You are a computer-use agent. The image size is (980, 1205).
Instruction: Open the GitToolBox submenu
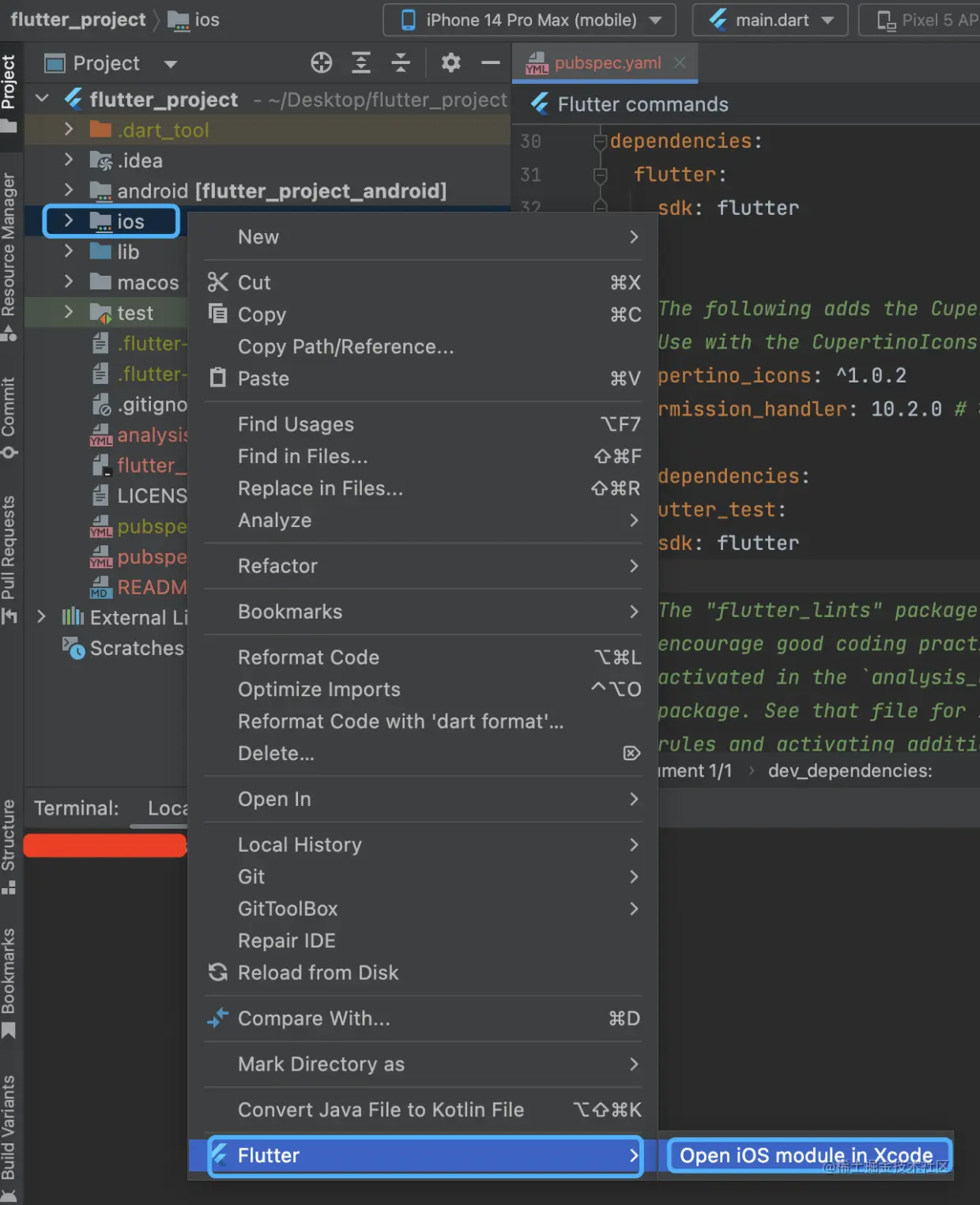pos(423,909)
